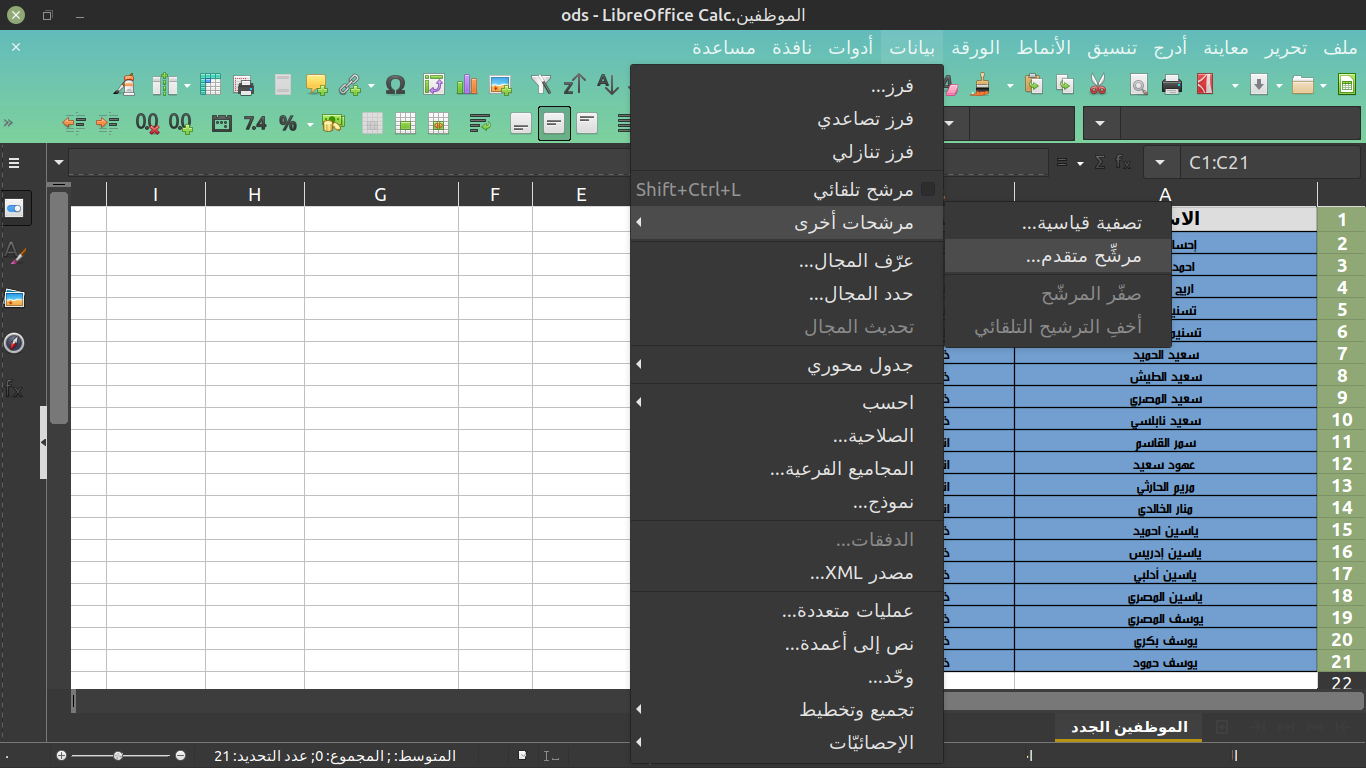
Task: Open the Navigator compass icon in sidebar
Action: pos(14,343)
